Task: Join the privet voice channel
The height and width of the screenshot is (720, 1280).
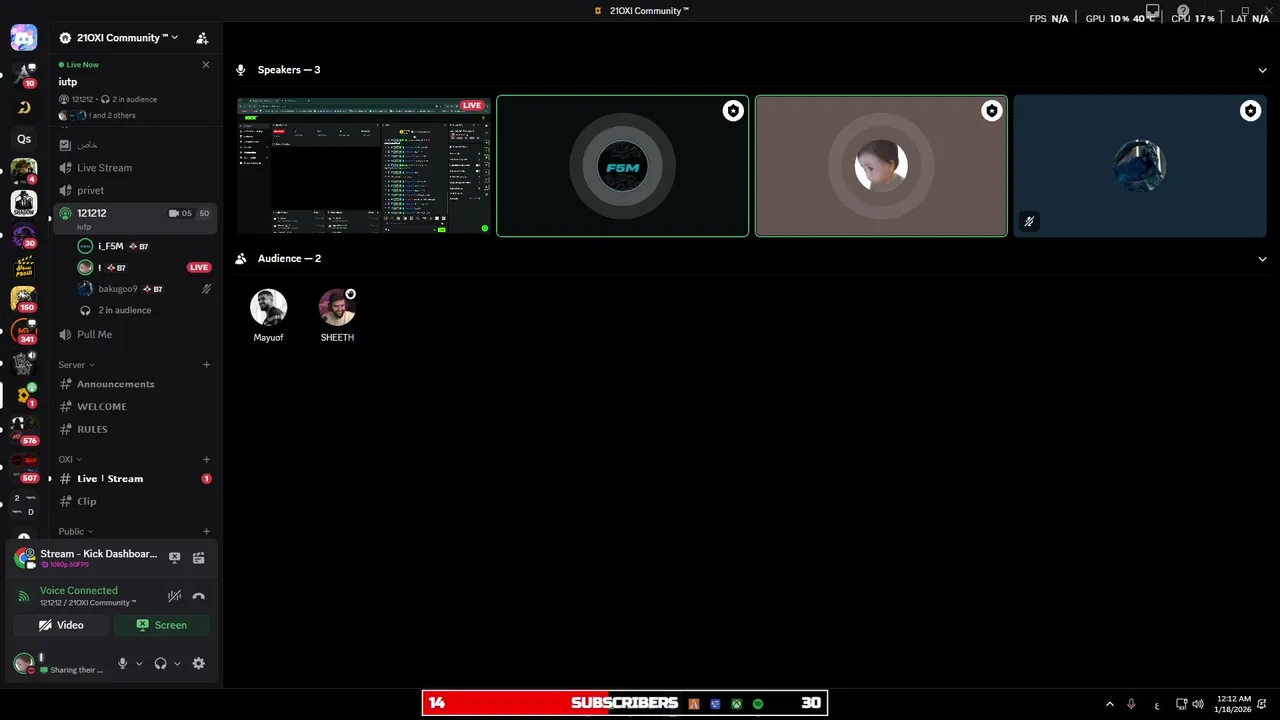Action: (x=135, y=190)
